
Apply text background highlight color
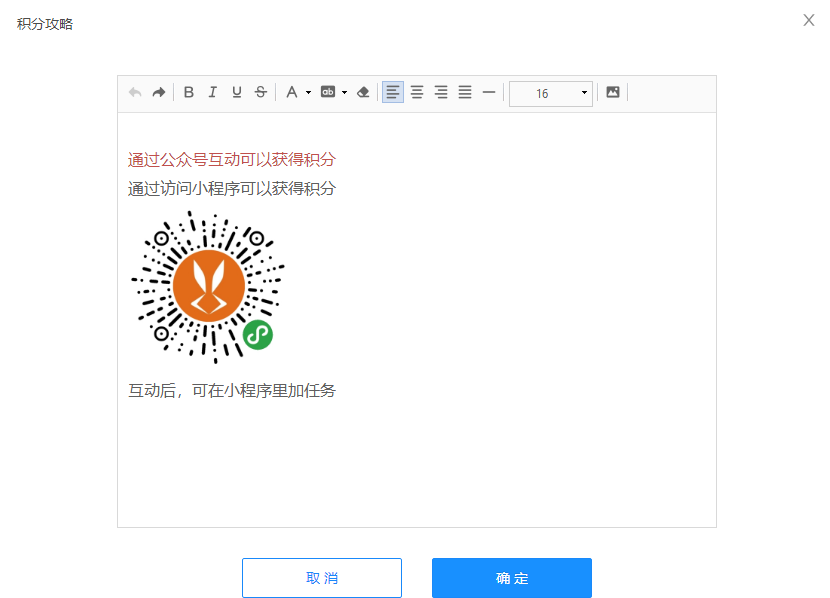pos(328,93)
